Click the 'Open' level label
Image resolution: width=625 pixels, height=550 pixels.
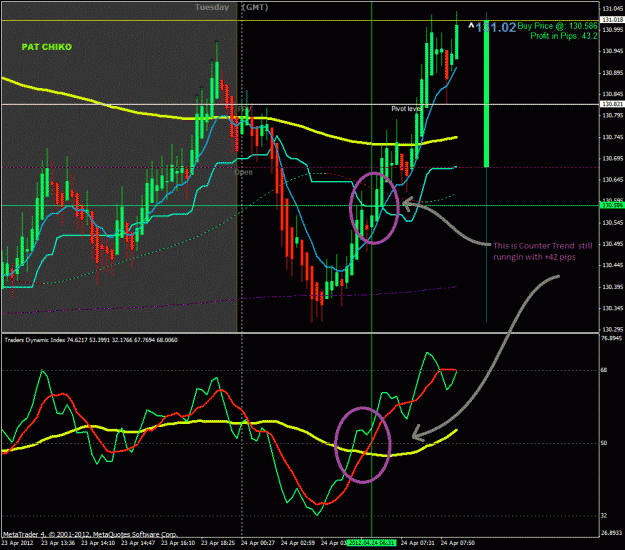(x=244, y=172)
